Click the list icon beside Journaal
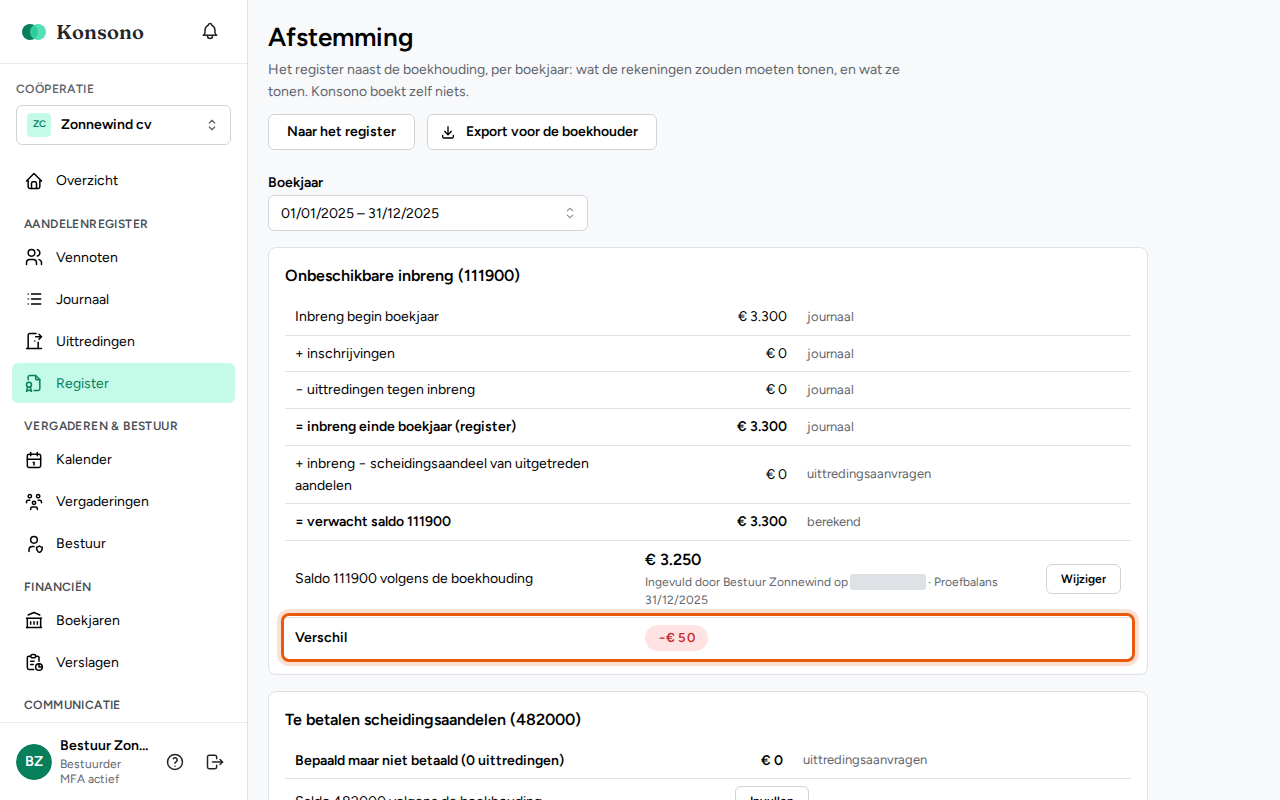 coord(34,299)
